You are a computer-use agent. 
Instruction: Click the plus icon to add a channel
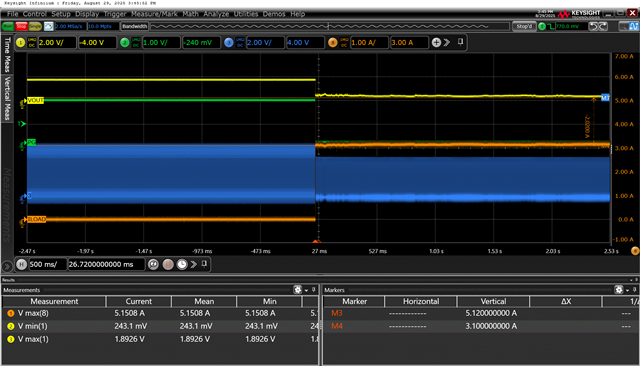(436, 42)
